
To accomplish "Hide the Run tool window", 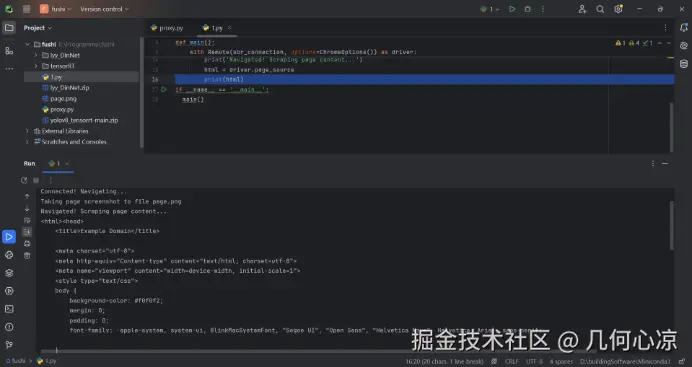I will (665, 163).
